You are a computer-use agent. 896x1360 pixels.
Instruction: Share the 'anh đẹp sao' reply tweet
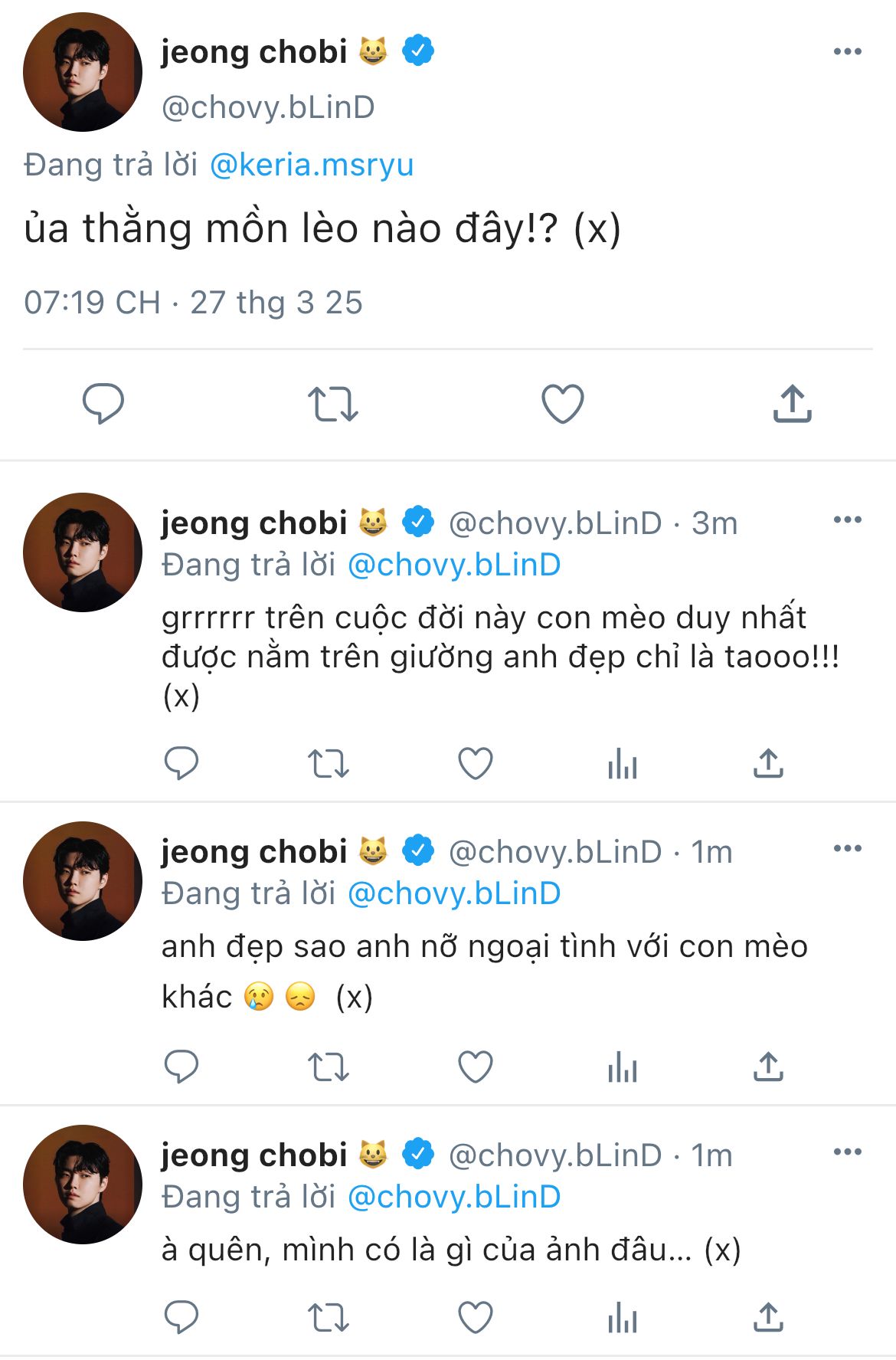tap(768, 1066)
